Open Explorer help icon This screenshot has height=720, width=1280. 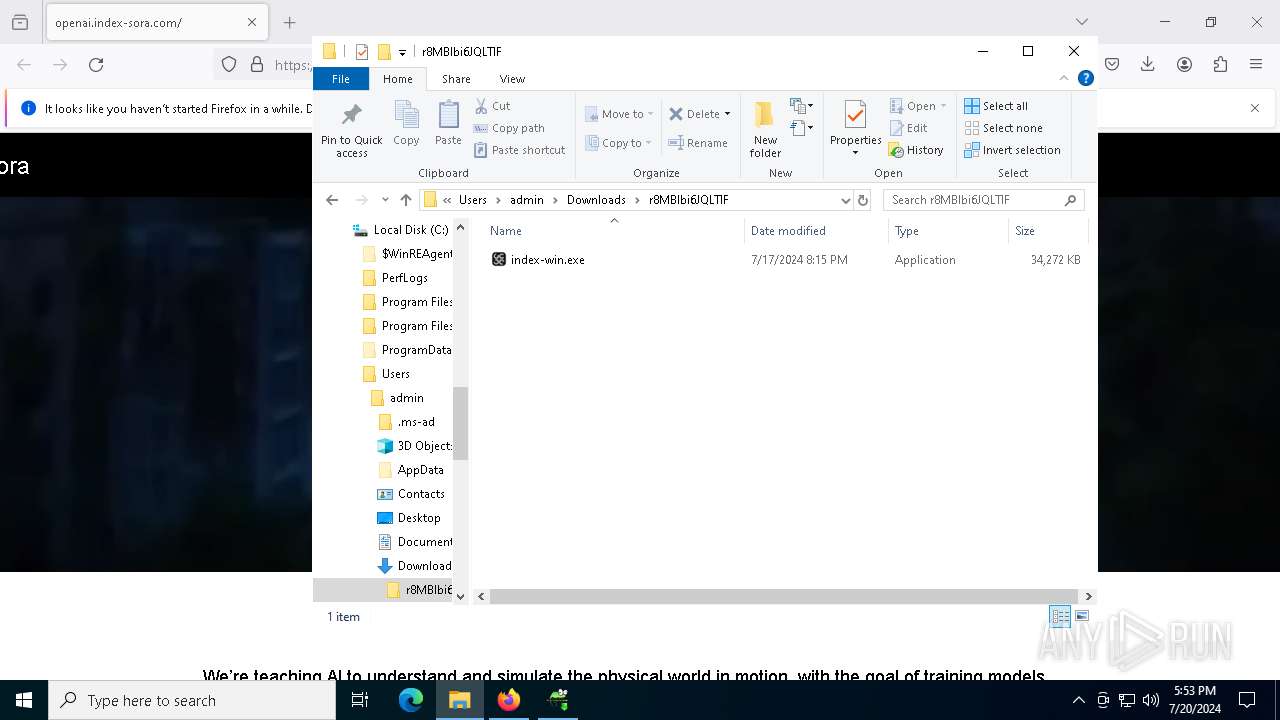click(x=1085, y=78)
